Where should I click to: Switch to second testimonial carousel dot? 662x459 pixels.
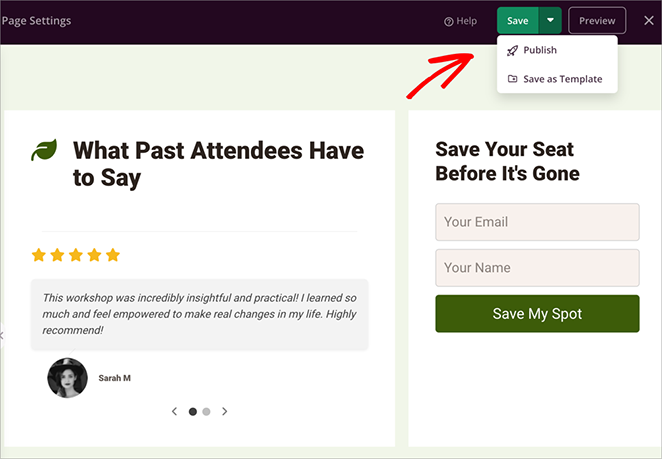point(206,411)
